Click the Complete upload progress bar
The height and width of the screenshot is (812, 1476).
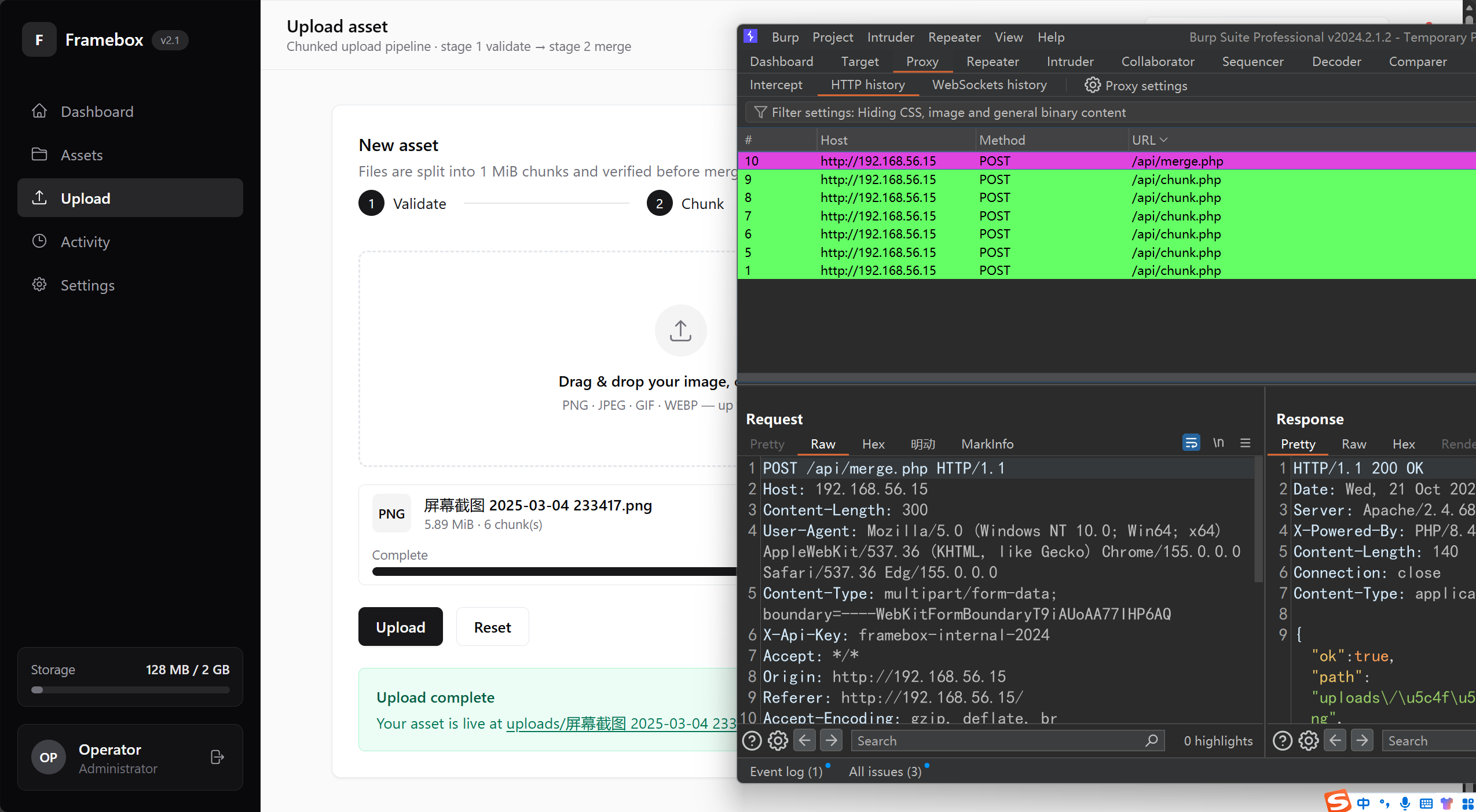554,571
